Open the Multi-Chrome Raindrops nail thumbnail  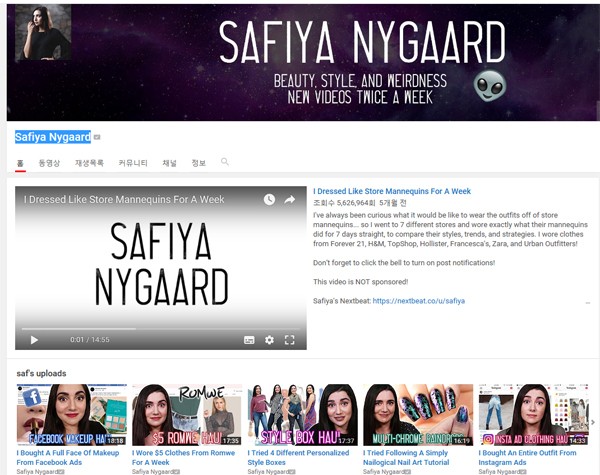pos(418,415)
